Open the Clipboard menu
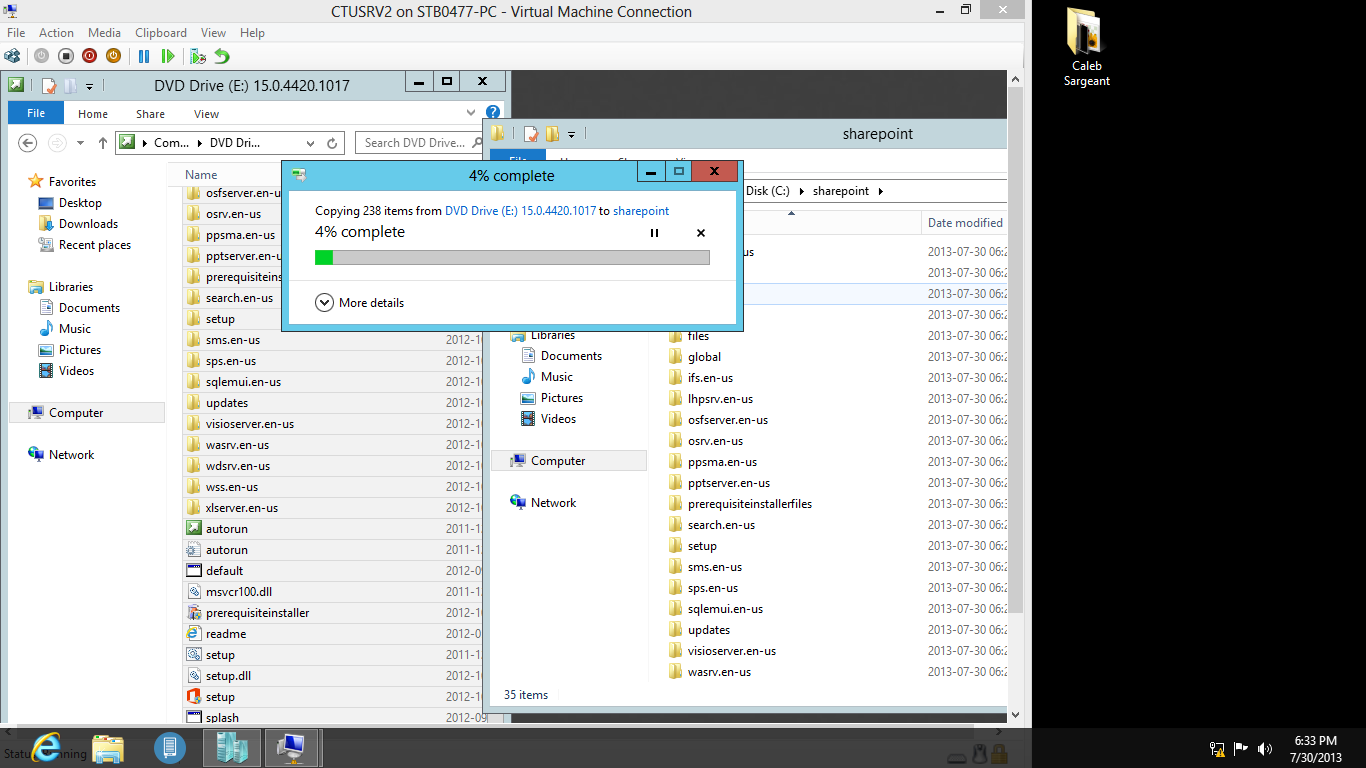Viewport: 1366px width, 768px height. [160, 33]
